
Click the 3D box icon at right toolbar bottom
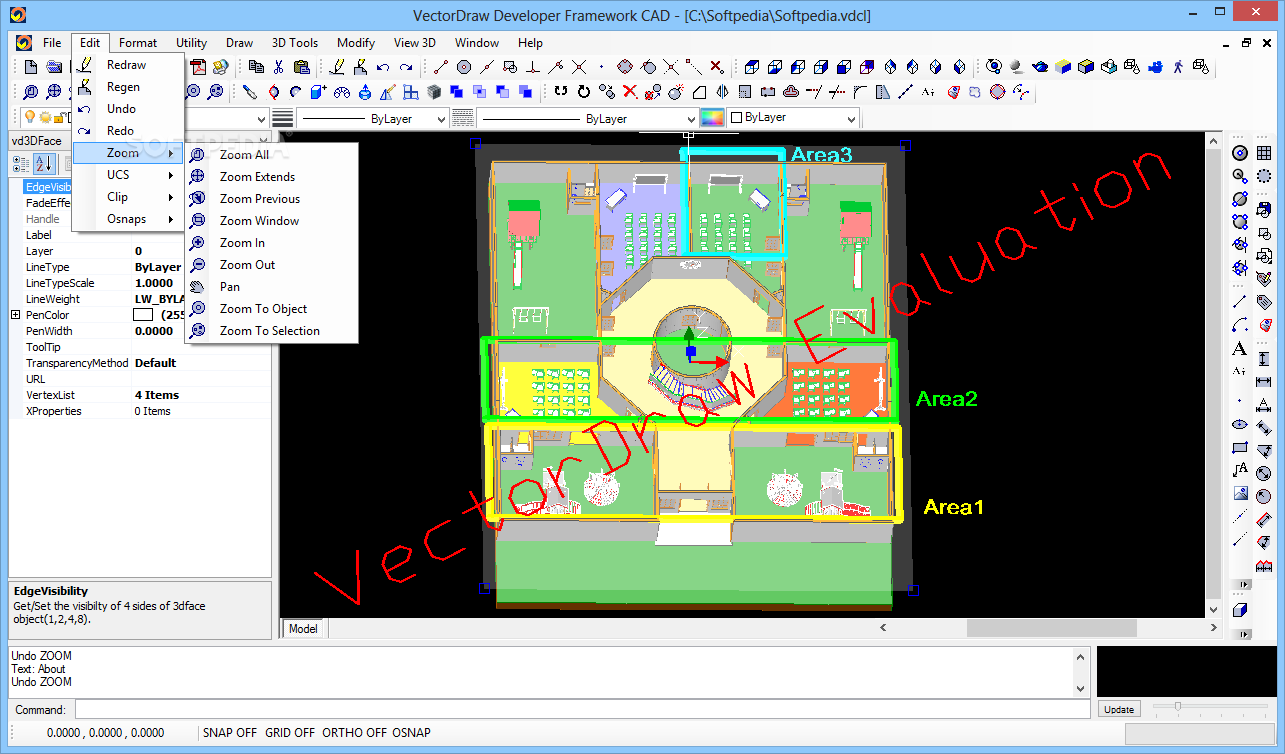[1240, 609]
